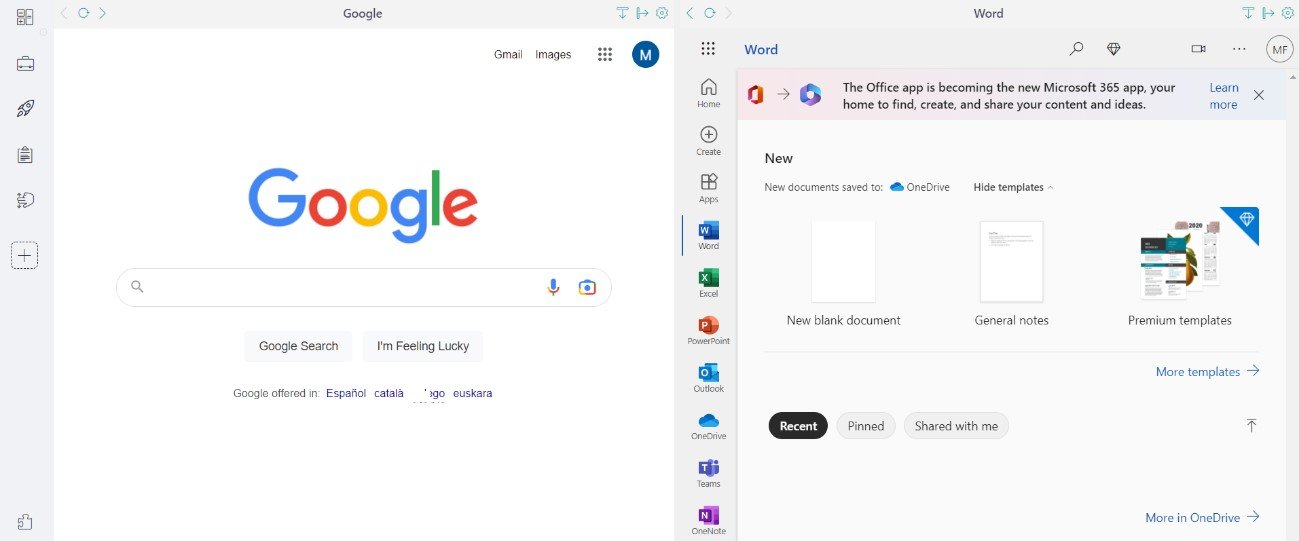The width and height of the screenshot is (1299, 541).
Task: Open Outlook from Office sidebar
Action: (x=708, y=378)
